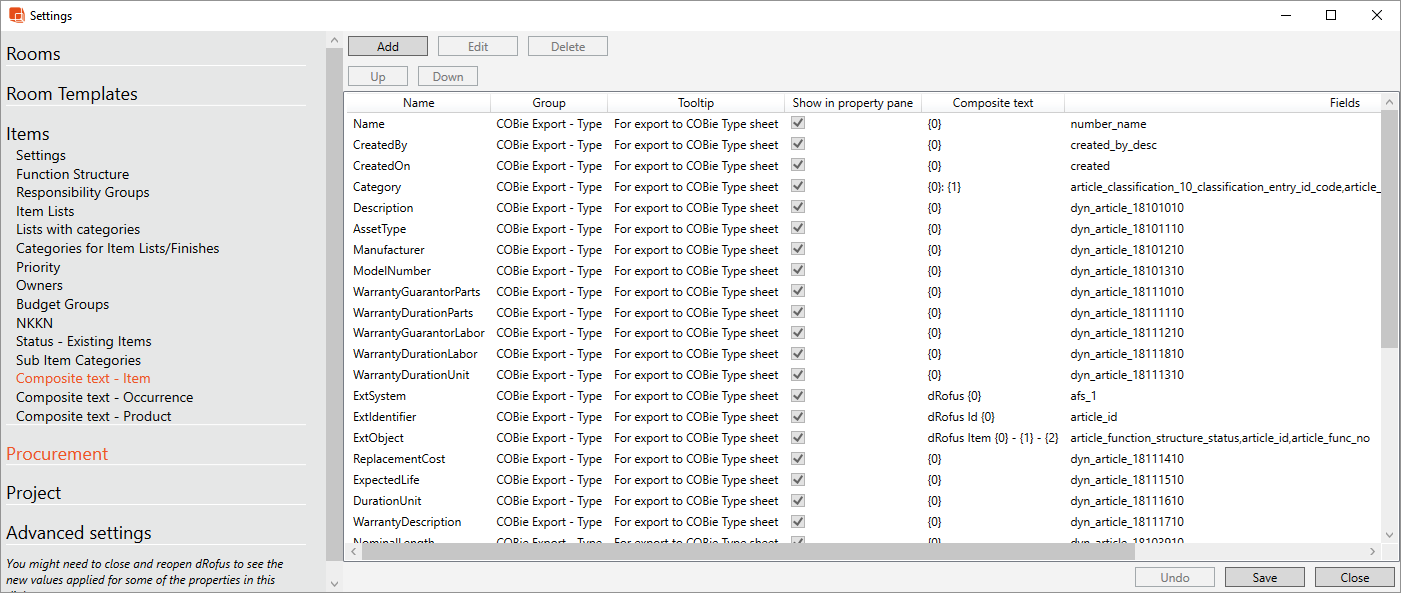1401x593 pixels.
Task: Toggle the Category row's property pane checkbox
Action: (x=796, y=186)
